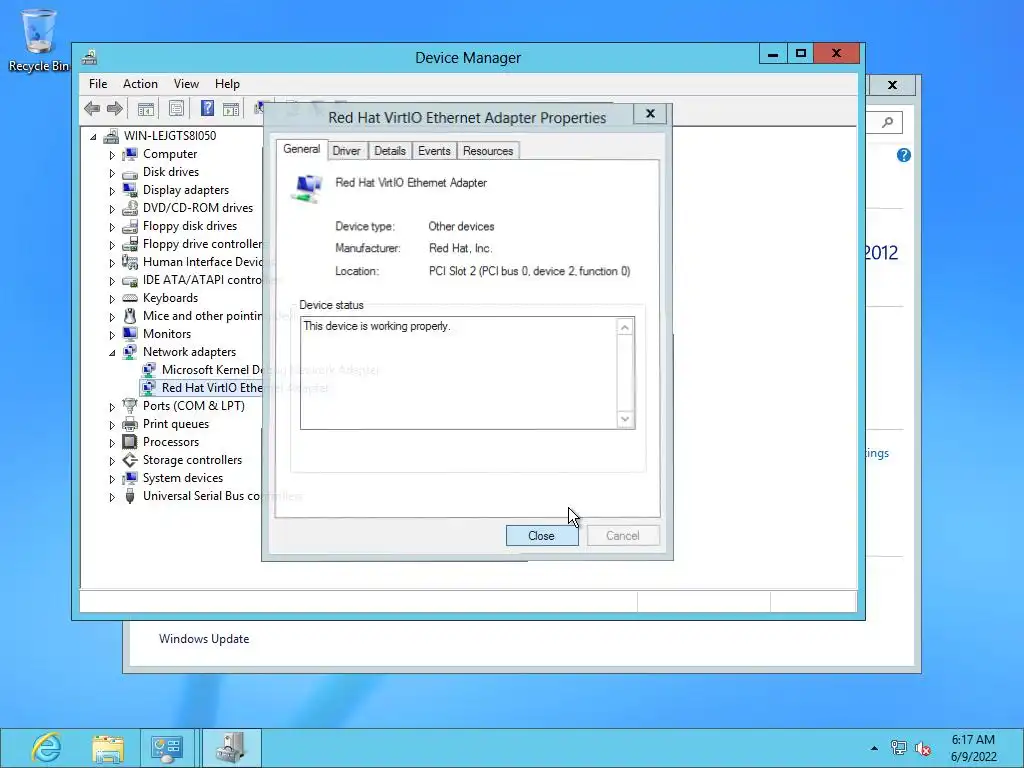This screenshot has height=768, width=1024.
Task: Expand the Keyboards category
Action: coord(112,299)
